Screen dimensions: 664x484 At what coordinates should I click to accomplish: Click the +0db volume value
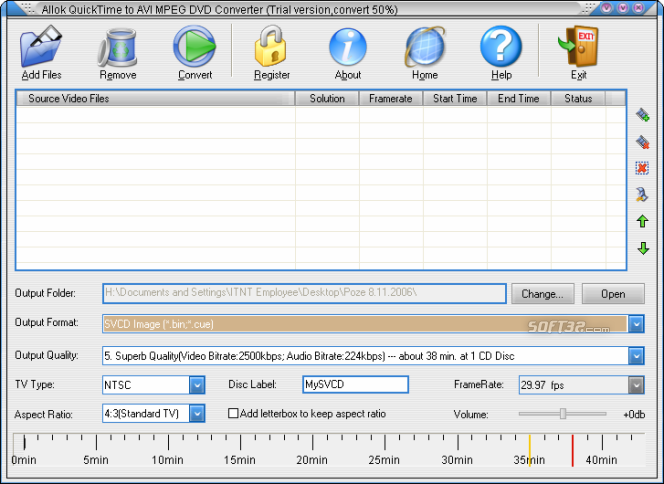tap(634, 415)
